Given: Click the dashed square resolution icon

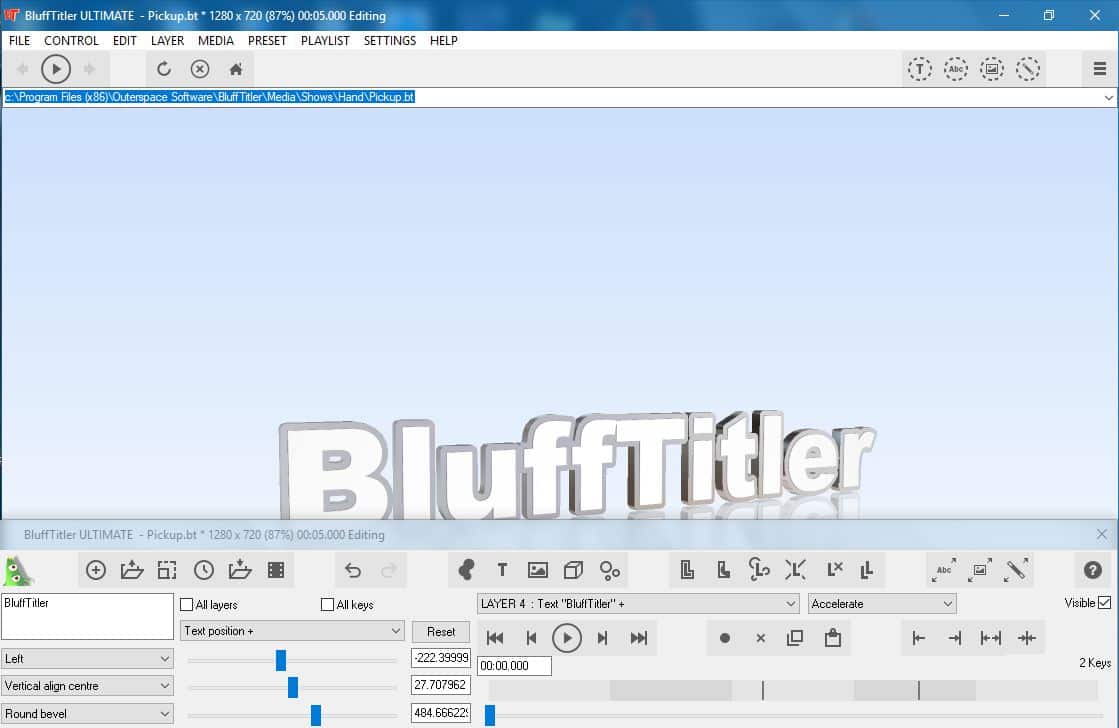Looking at the screenshot, I should [167, 570].
